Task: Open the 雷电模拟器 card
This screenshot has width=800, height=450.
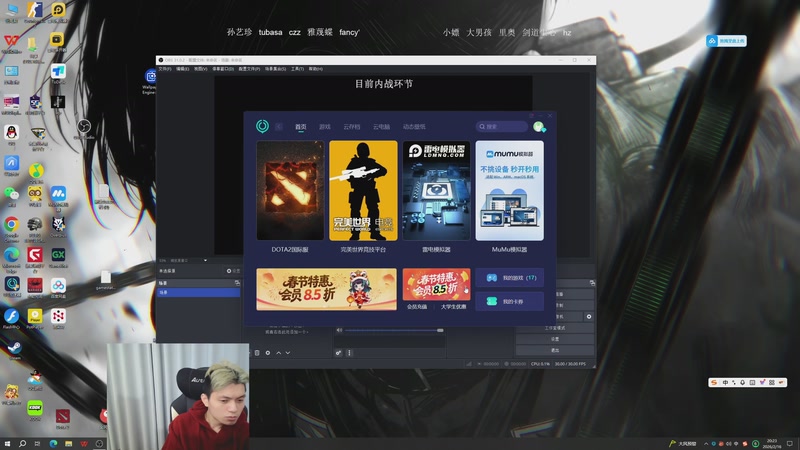Action: [436, 190]
